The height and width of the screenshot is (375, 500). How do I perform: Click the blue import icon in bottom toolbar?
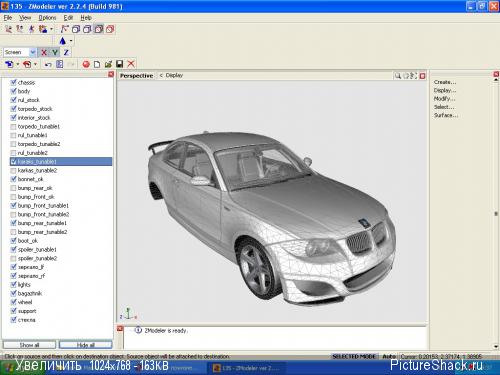(x=9, y=64)
